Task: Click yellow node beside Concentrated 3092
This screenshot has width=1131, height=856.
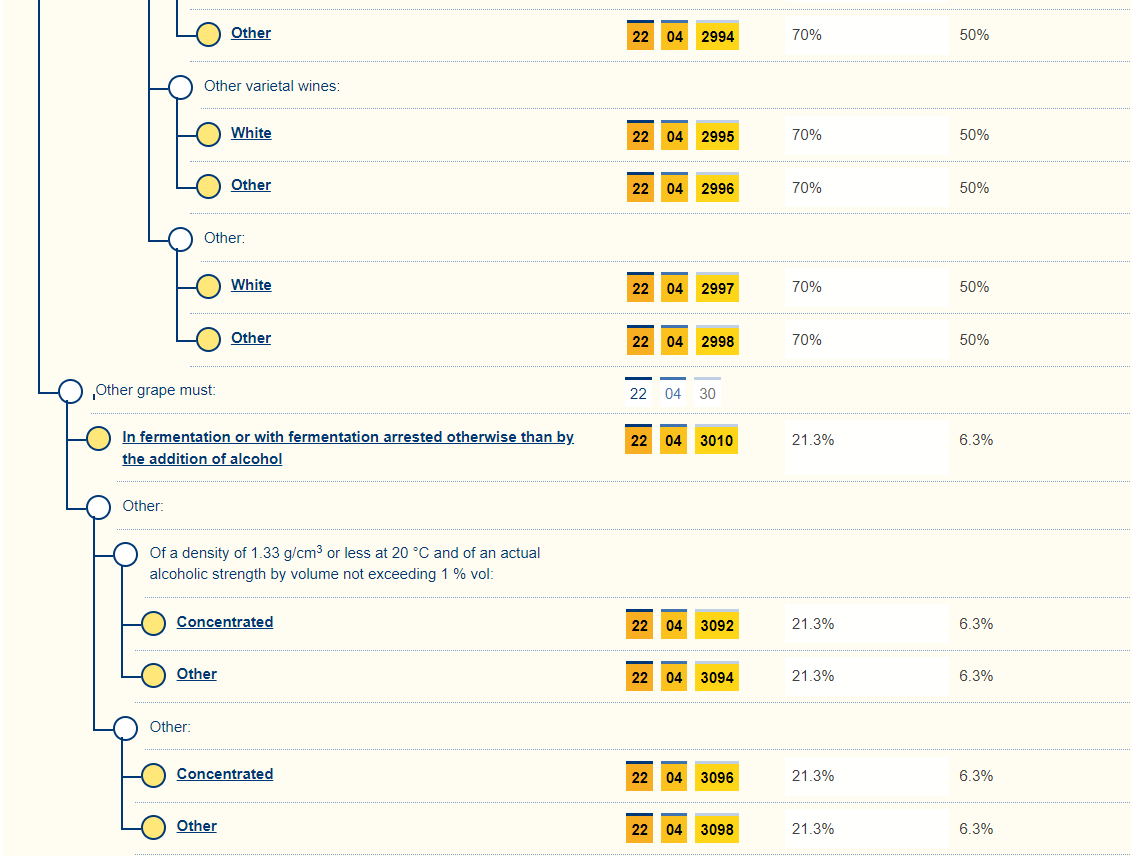Action: tap(153, 623)
